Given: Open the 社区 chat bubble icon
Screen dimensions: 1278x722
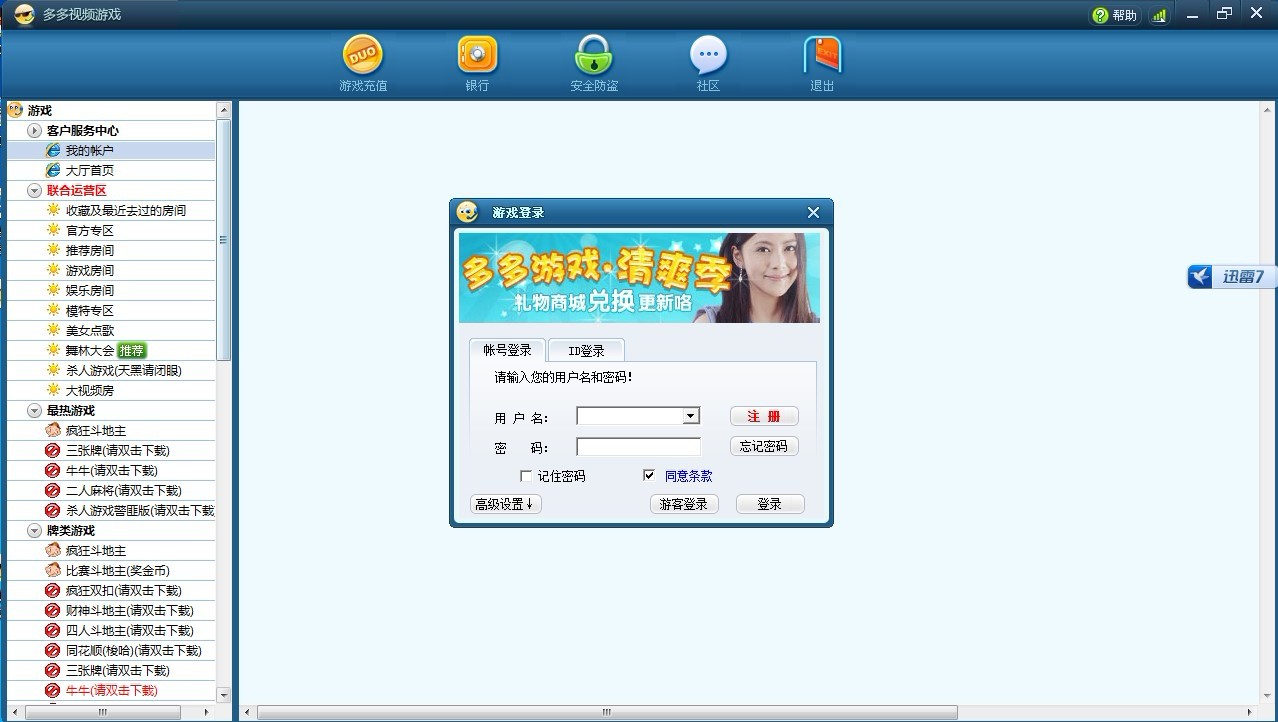Looking at the screenshot, I should [x=708, y=56].
